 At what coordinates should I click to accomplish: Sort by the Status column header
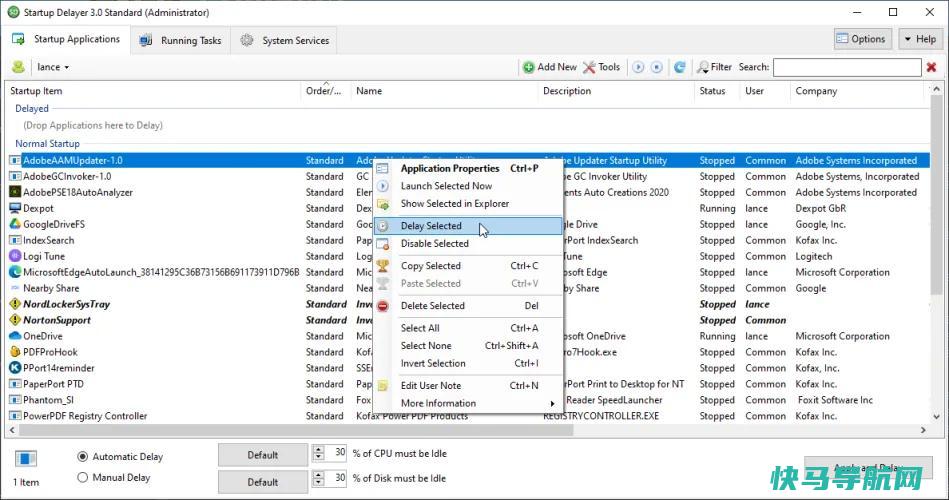pyautogui.click(x=716, y=91)
